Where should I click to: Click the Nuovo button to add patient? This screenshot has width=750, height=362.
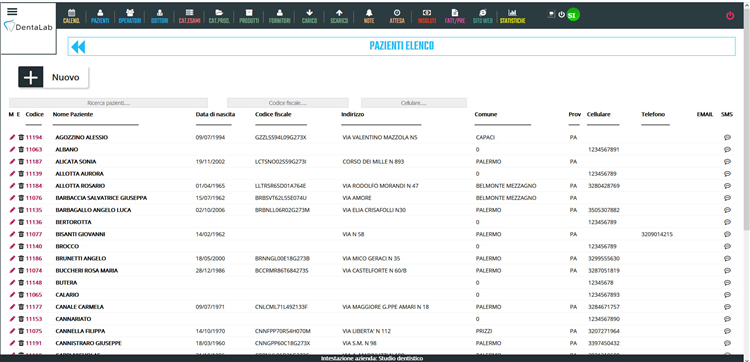pos(54,77)
